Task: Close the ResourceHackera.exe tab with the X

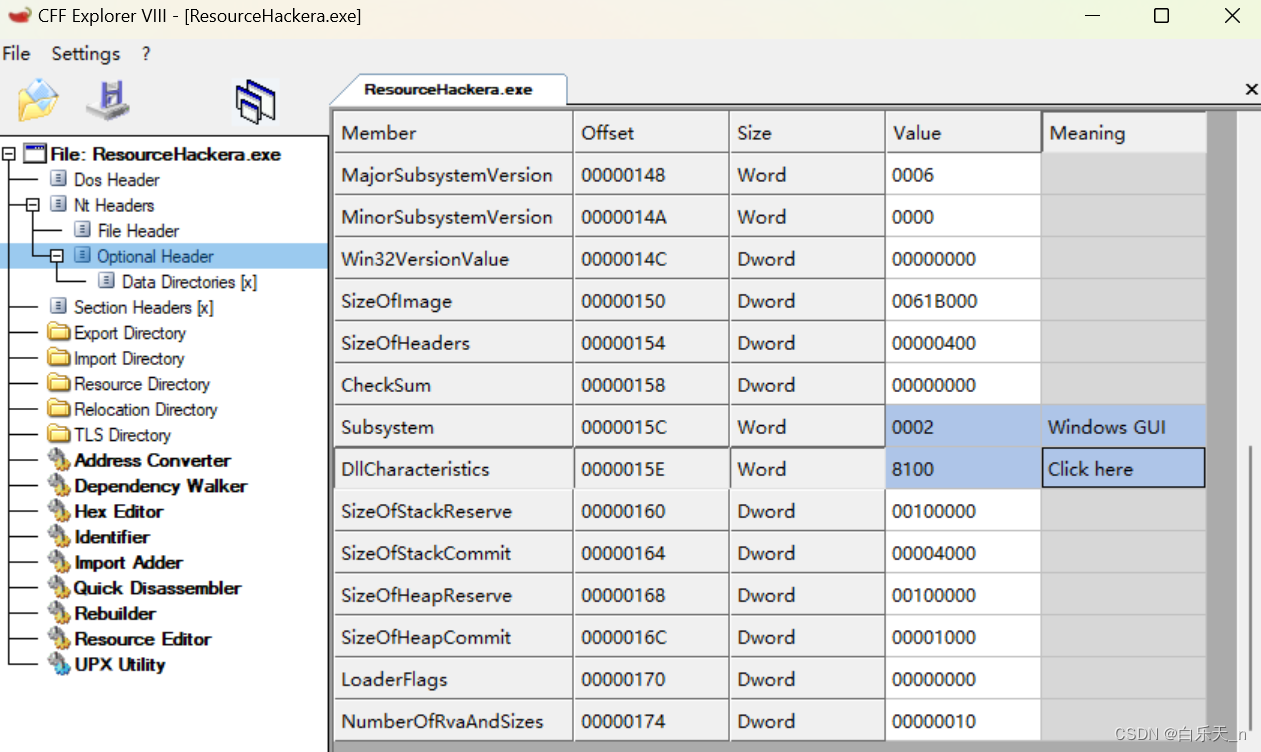Action: (x=1251, y=90)
